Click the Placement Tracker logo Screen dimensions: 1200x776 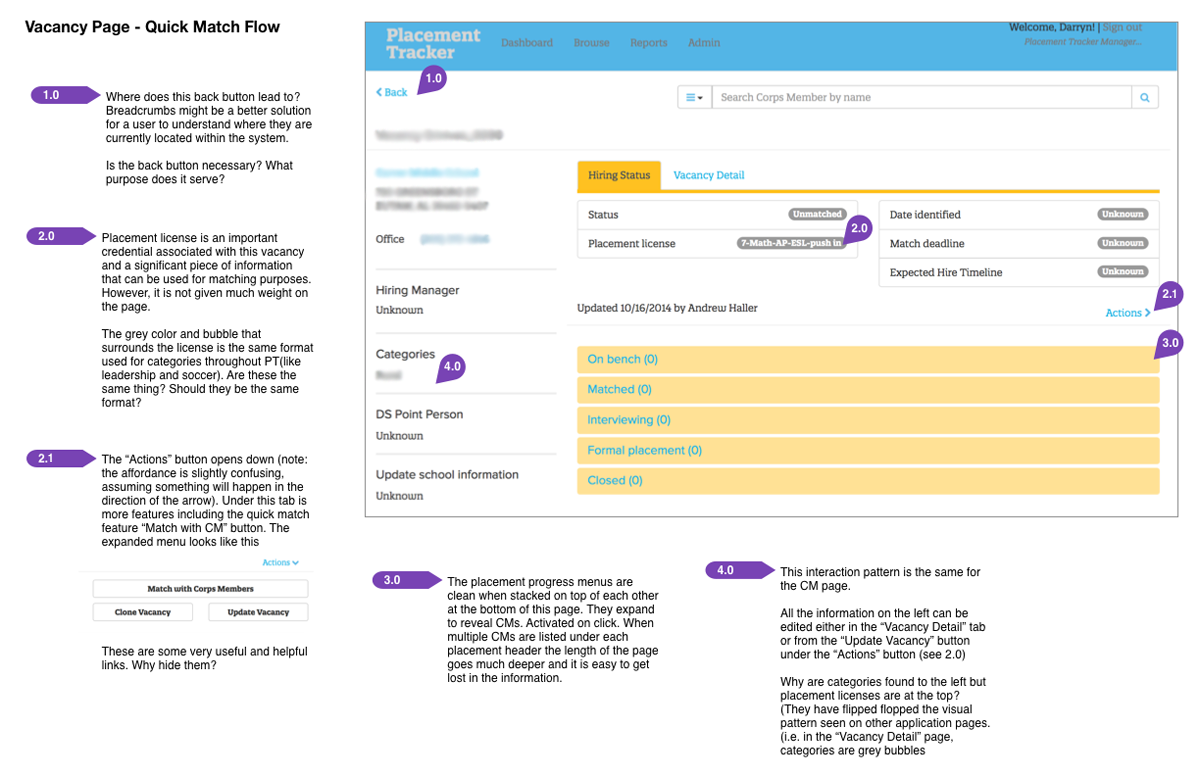coord(433,43)
